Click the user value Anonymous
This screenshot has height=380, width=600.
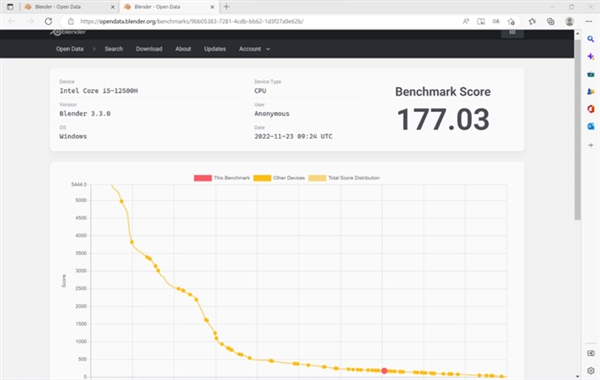click(272, 114)
